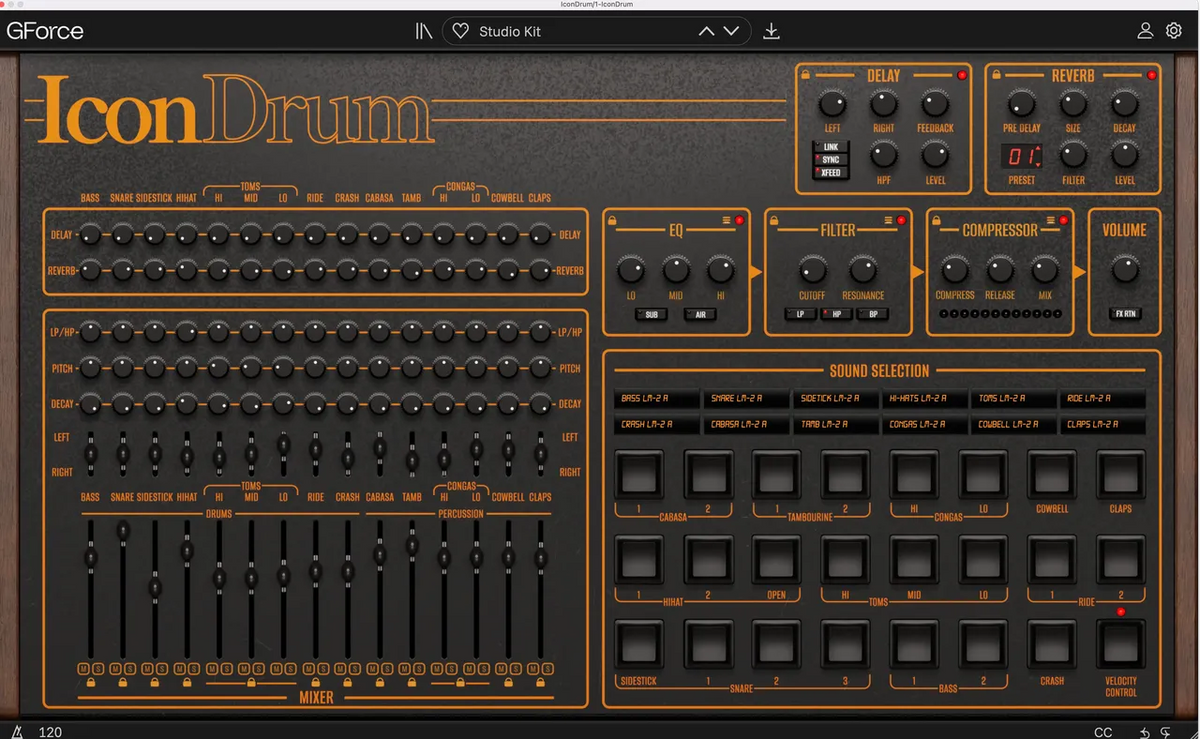Click the Snare channel volume fader
This screenshot has height=739, width=1200.
(123, 529)
